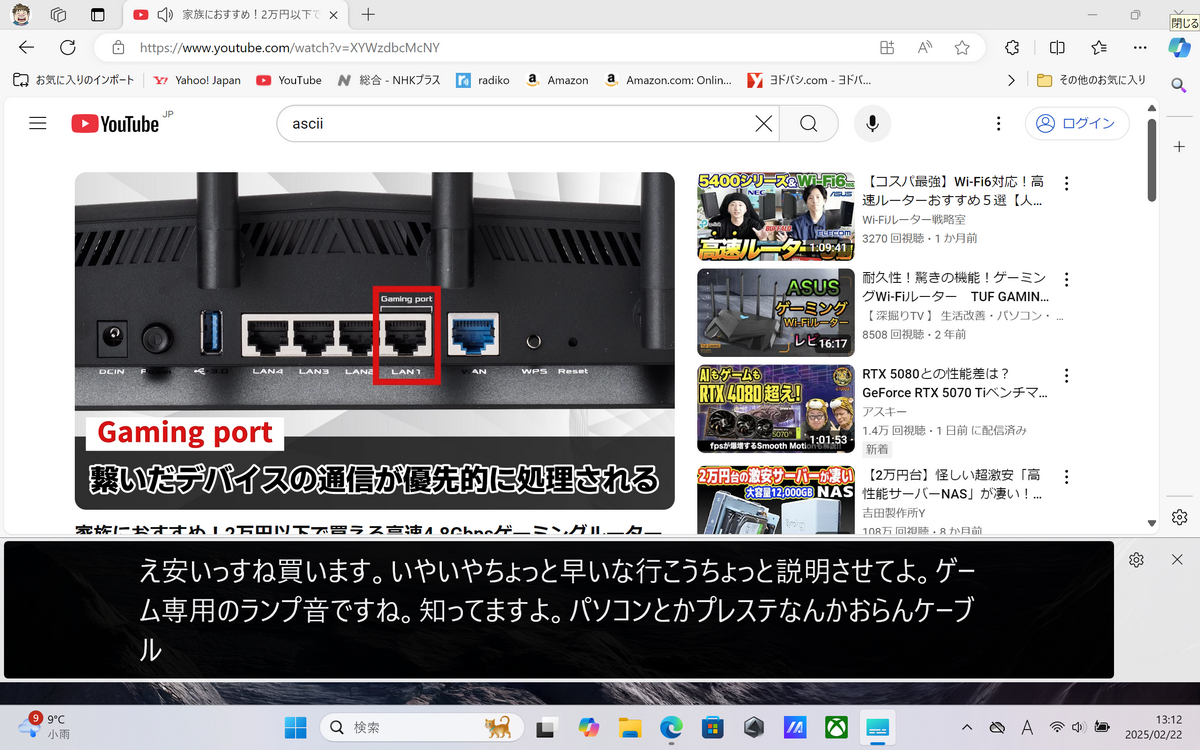Click the address bar URL
1200x750 pixels.
[x=290, y=47]
